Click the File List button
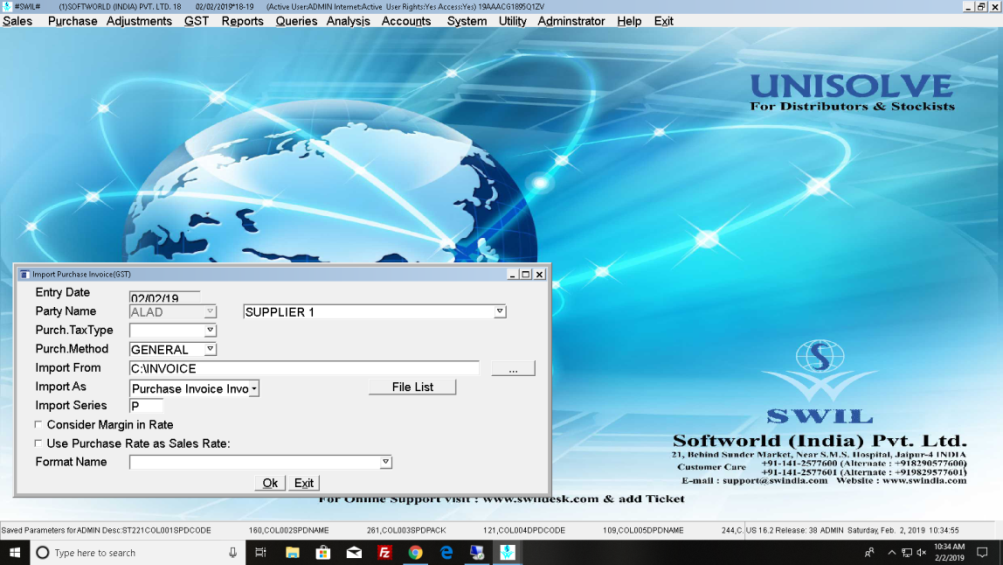1003x565 pixels. coord(413,387)
